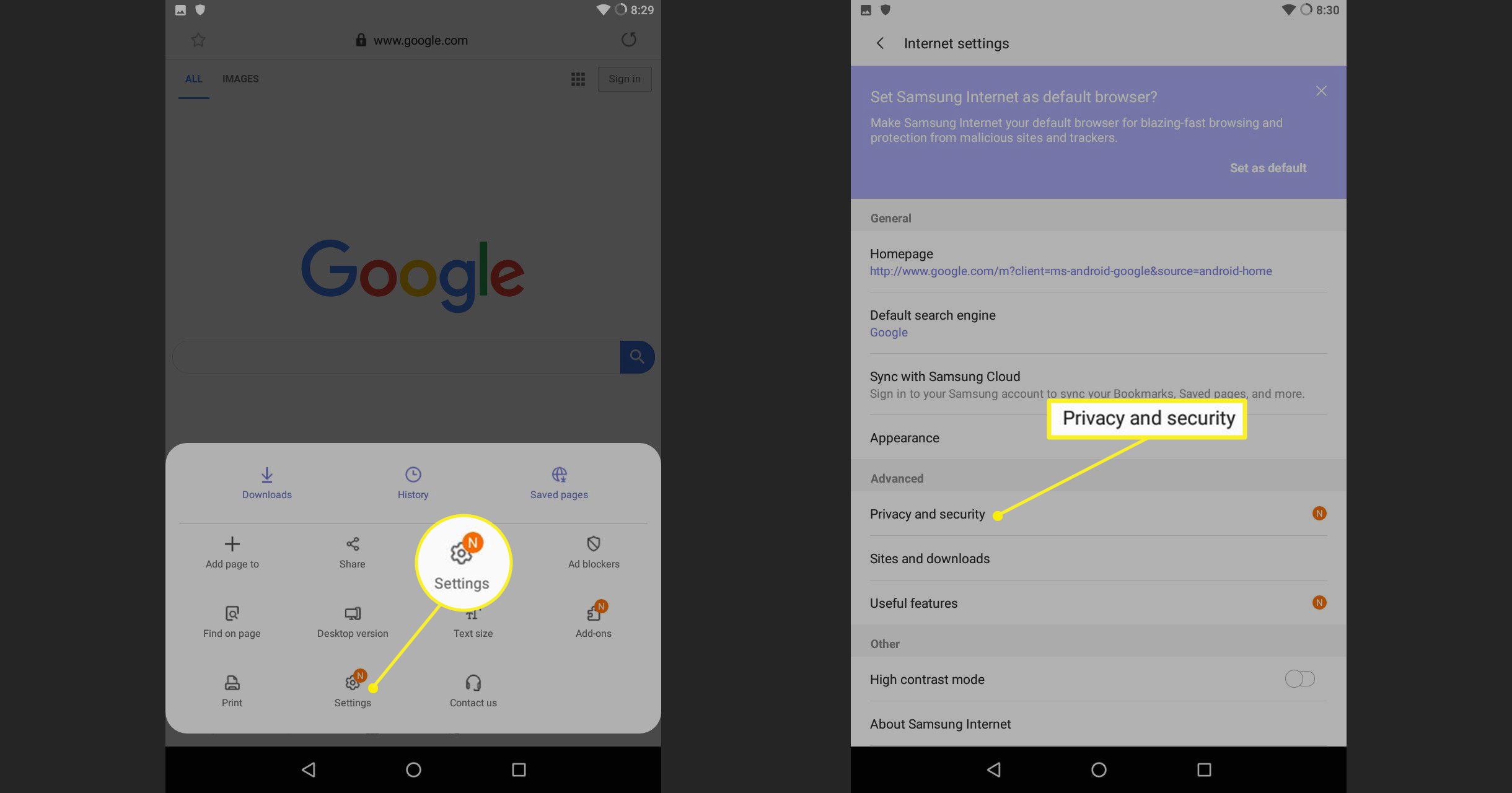Access Find on page tool
This screenshot has width=1512, height=793.
pos(232,619)
